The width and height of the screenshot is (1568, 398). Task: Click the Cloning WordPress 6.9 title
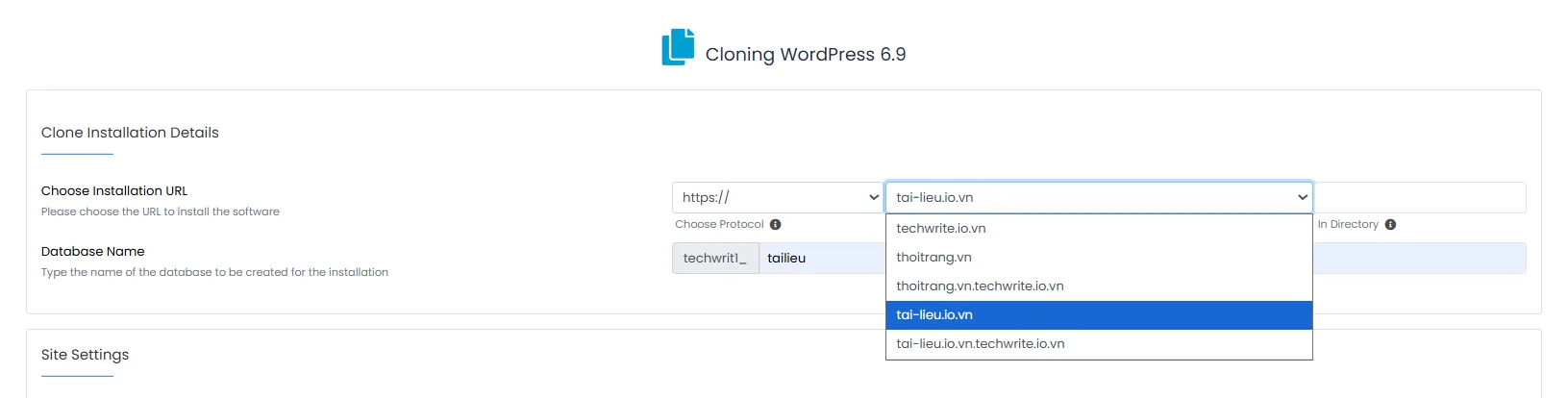(806, 55)
